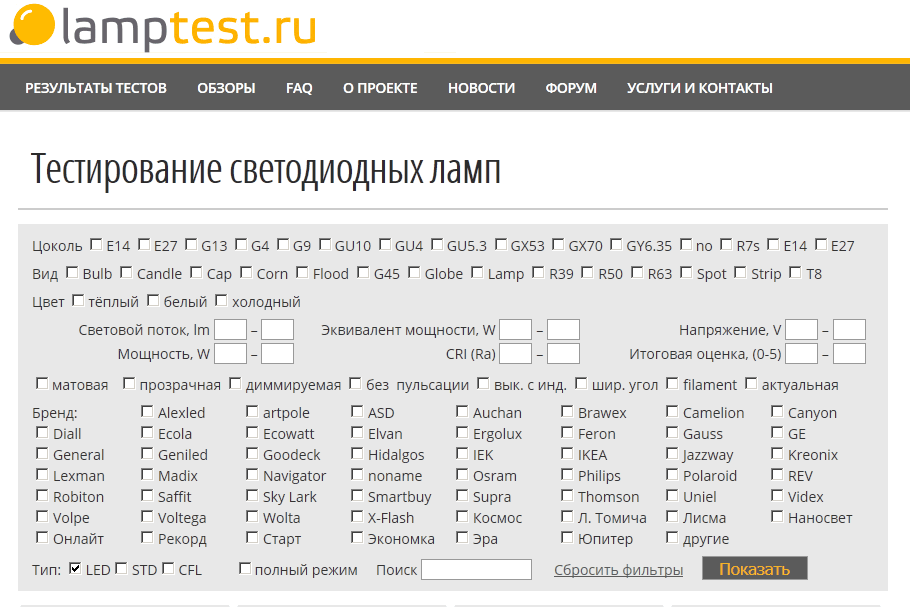The width and height of the screenshot is (910, 607).
Task: Click the lamptest.ru logo
Action: pos(163,27)
